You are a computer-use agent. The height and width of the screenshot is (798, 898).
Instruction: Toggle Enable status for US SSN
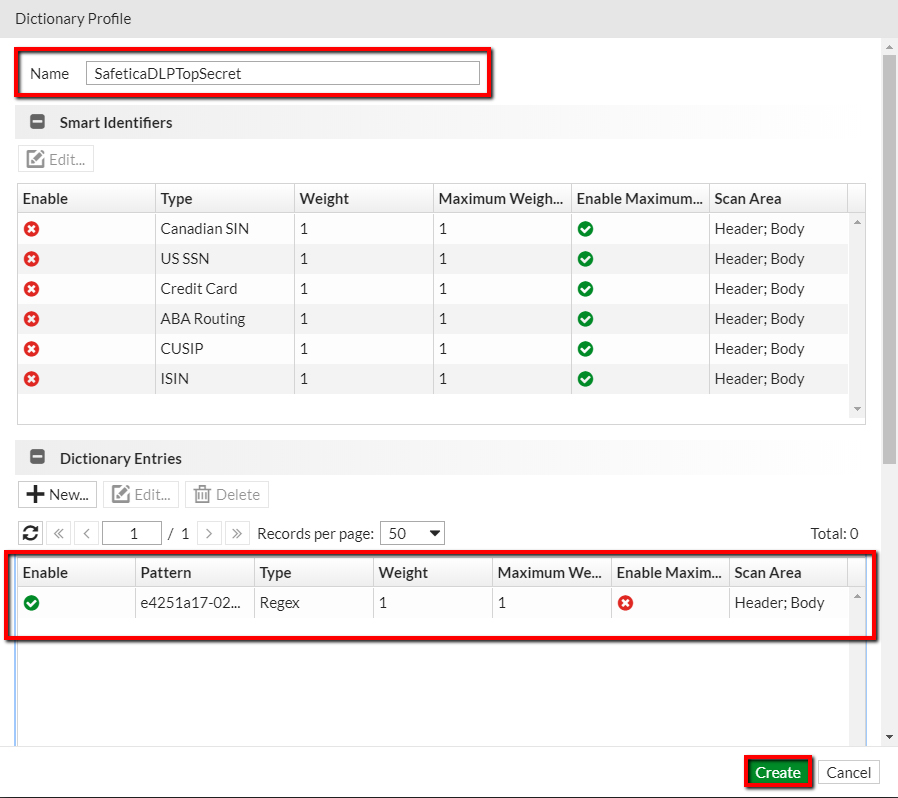click(x=31, y=259)
